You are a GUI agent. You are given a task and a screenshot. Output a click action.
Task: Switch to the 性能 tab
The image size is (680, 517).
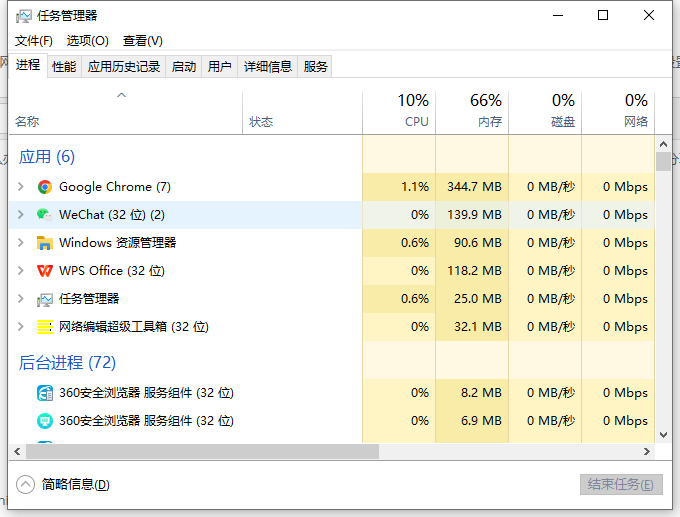[64, 67]
